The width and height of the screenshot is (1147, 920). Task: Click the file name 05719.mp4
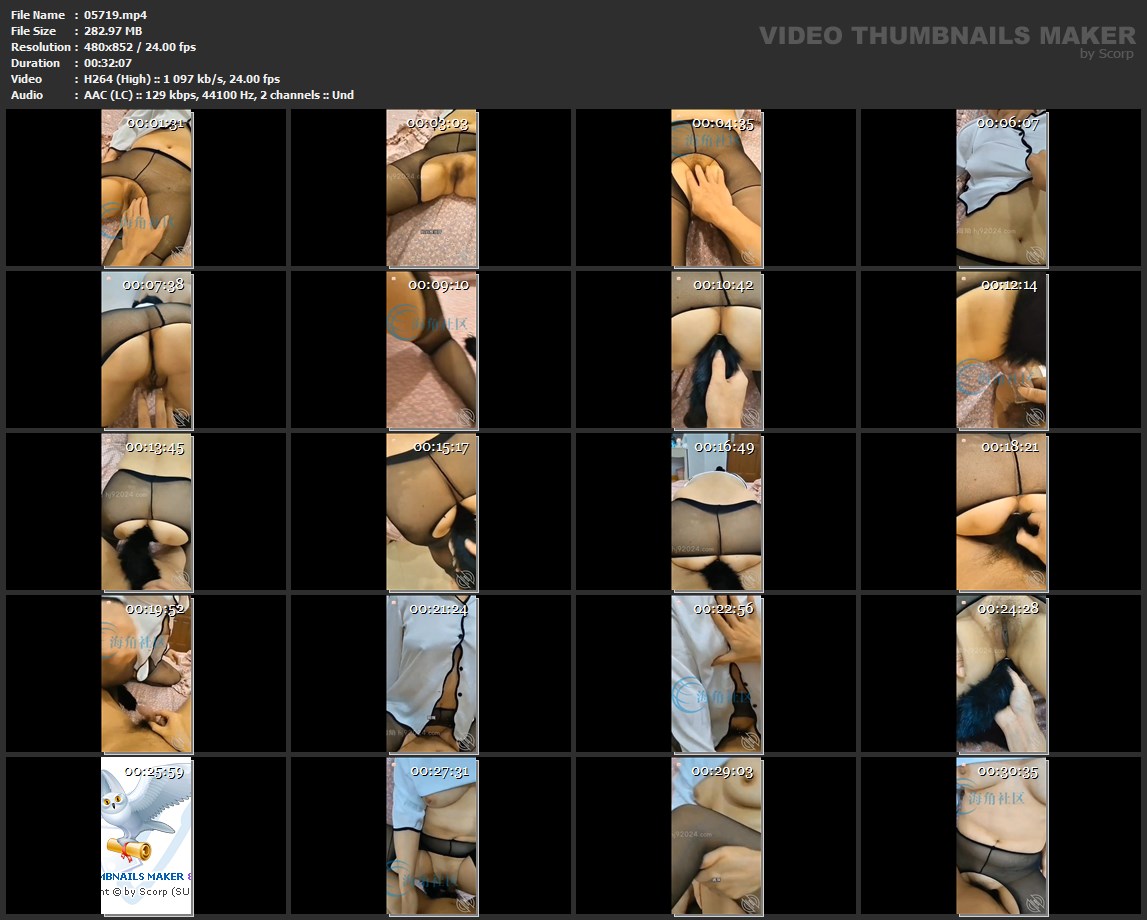point(116,15)
